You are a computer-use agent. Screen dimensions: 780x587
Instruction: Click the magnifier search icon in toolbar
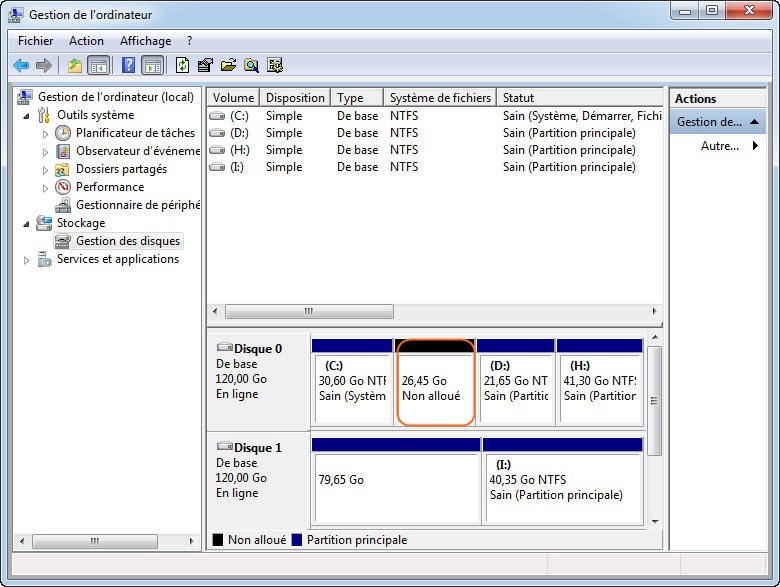coord(251,66)
